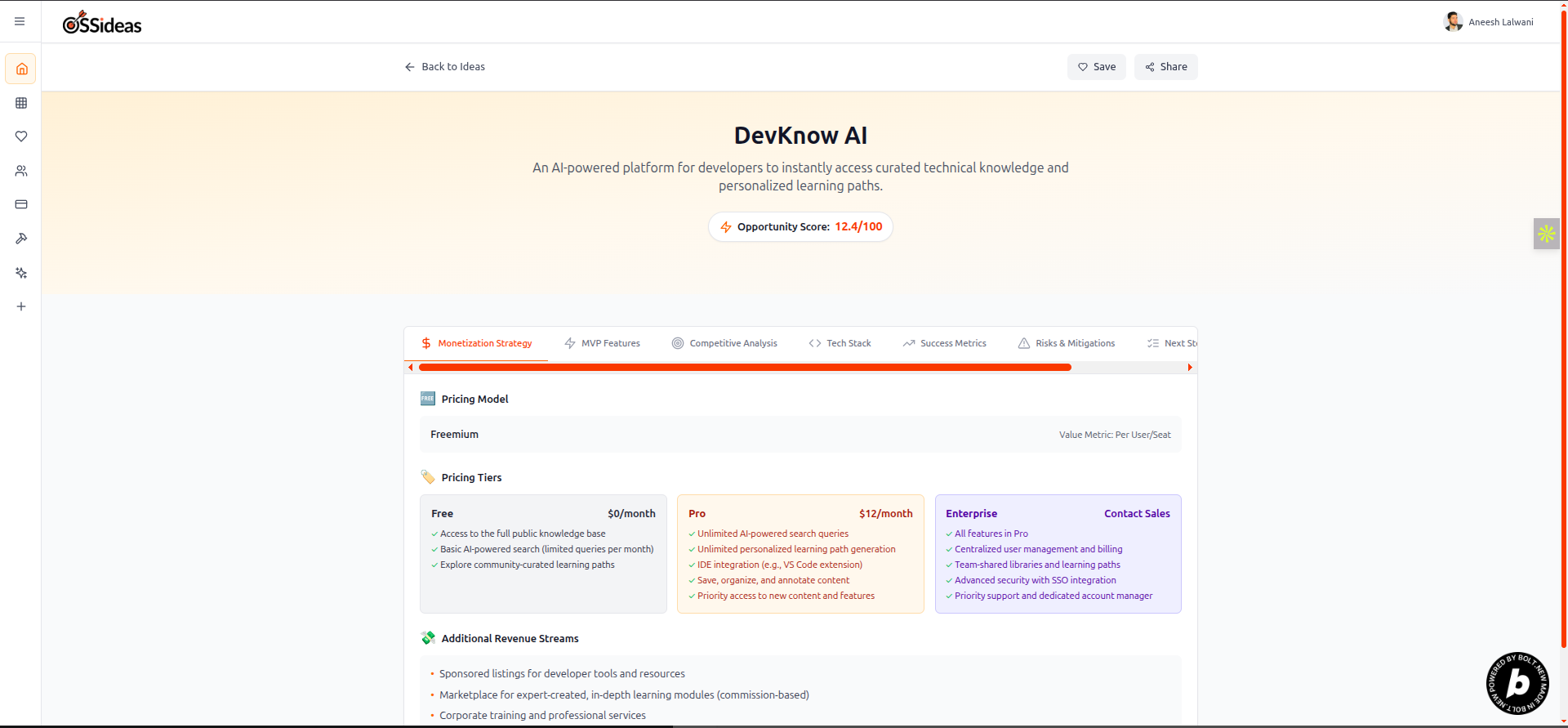This screenshot has width=1568, height=728.
Task: Select the Pro $12/month tier card
Action: (800, 554)
